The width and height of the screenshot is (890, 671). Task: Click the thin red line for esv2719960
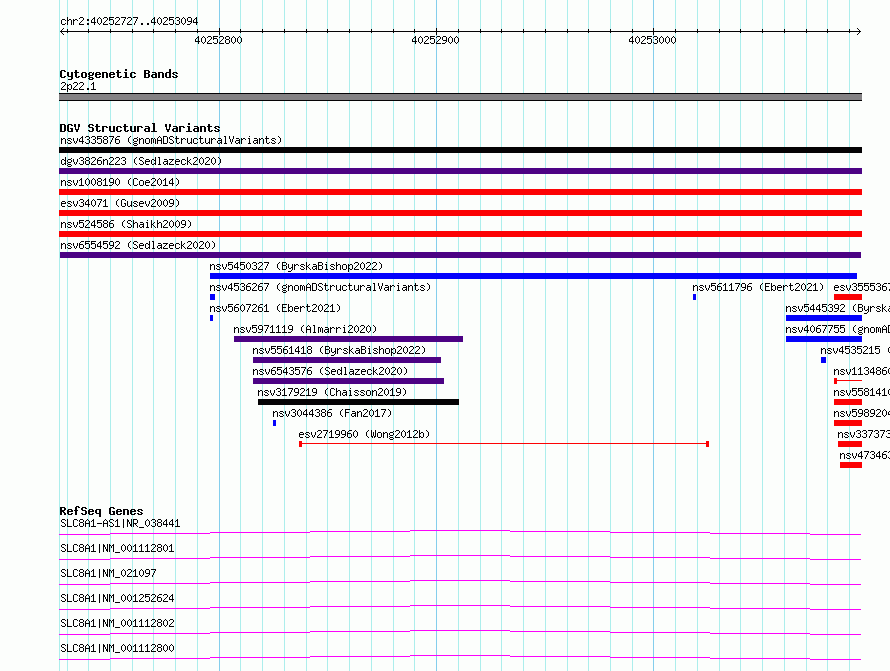coord(504,444)
